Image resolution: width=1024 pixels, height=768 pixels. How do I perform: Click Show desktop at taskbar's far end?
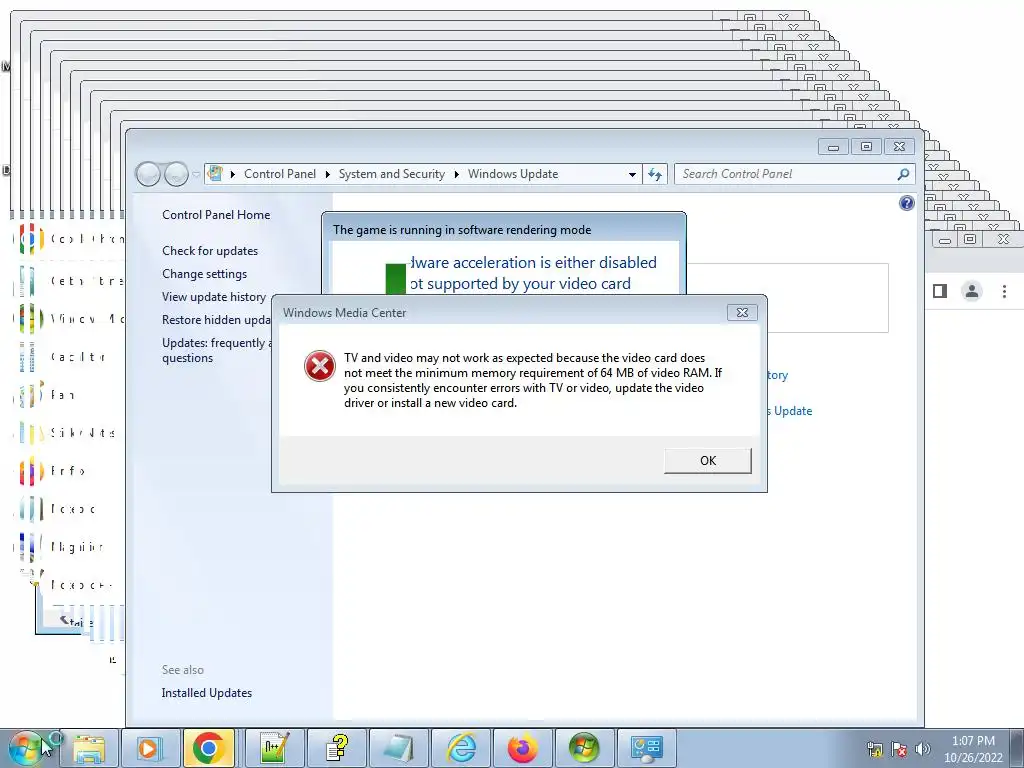tap(1017, 748)
